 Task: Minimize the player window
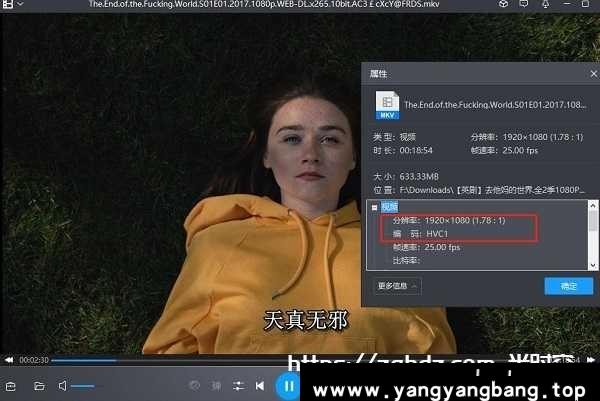pos(567,4)
